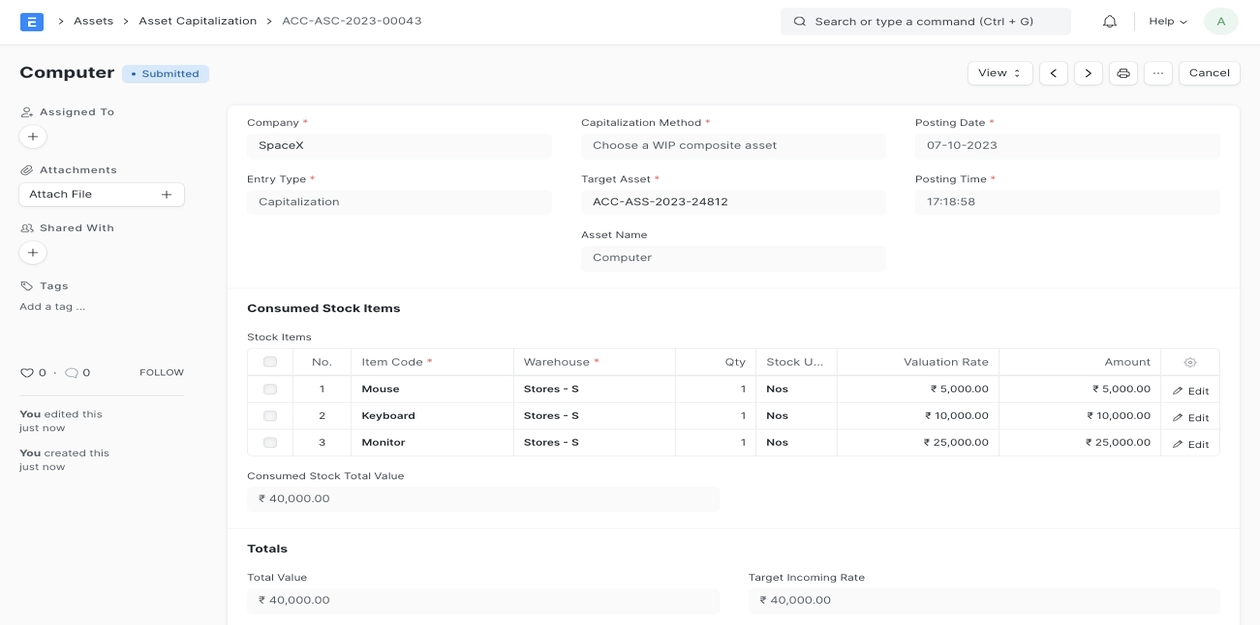Like this document with heart icon
The height and width of the screenshot is (625, 1260).
coord(27,373)
